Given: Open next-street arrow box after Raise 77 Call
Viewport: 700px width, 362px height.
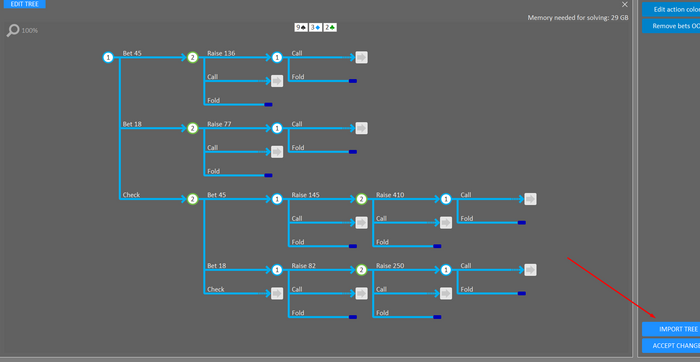Looking at the screenshot, I should tap(362, 129).
